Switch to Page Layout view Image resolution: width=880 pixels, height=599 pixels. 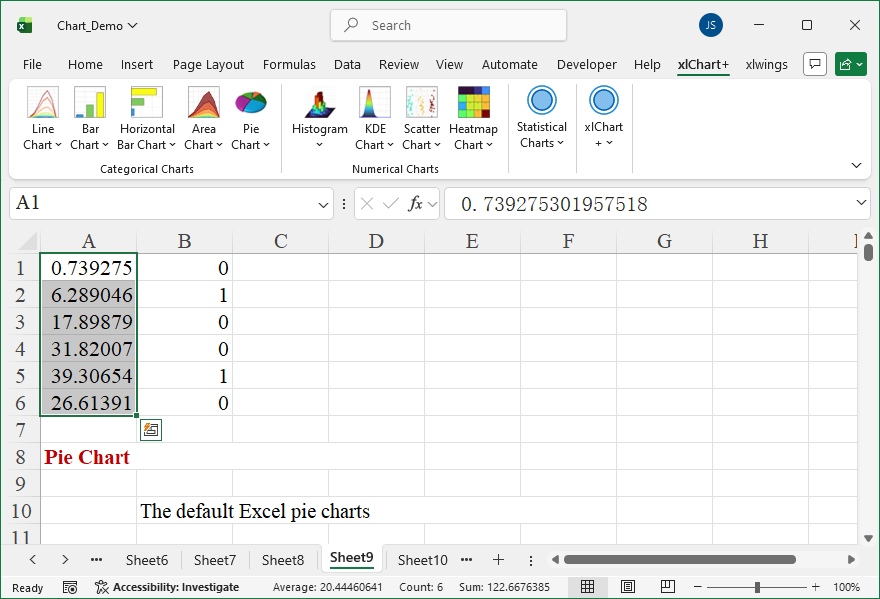tap(628, 587)
